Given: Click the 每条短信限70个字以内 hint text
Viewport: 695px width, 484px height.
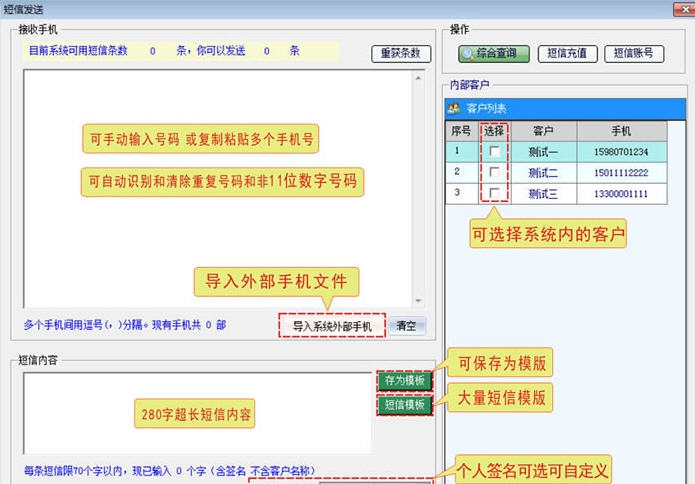Looking at the screenshot, I should pyautogui.click(x=170, y=470).
